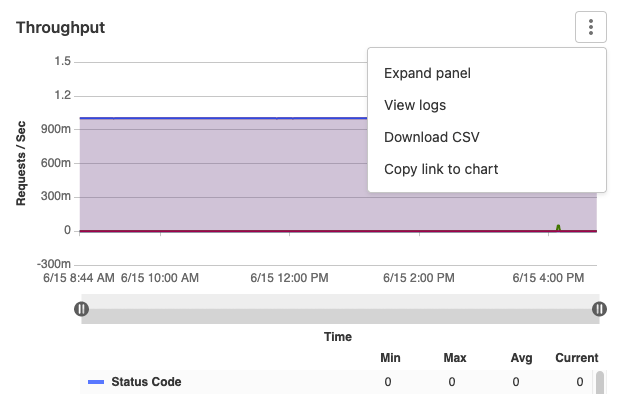
Task: Select Expand panel from the menu
Action: 427,73
